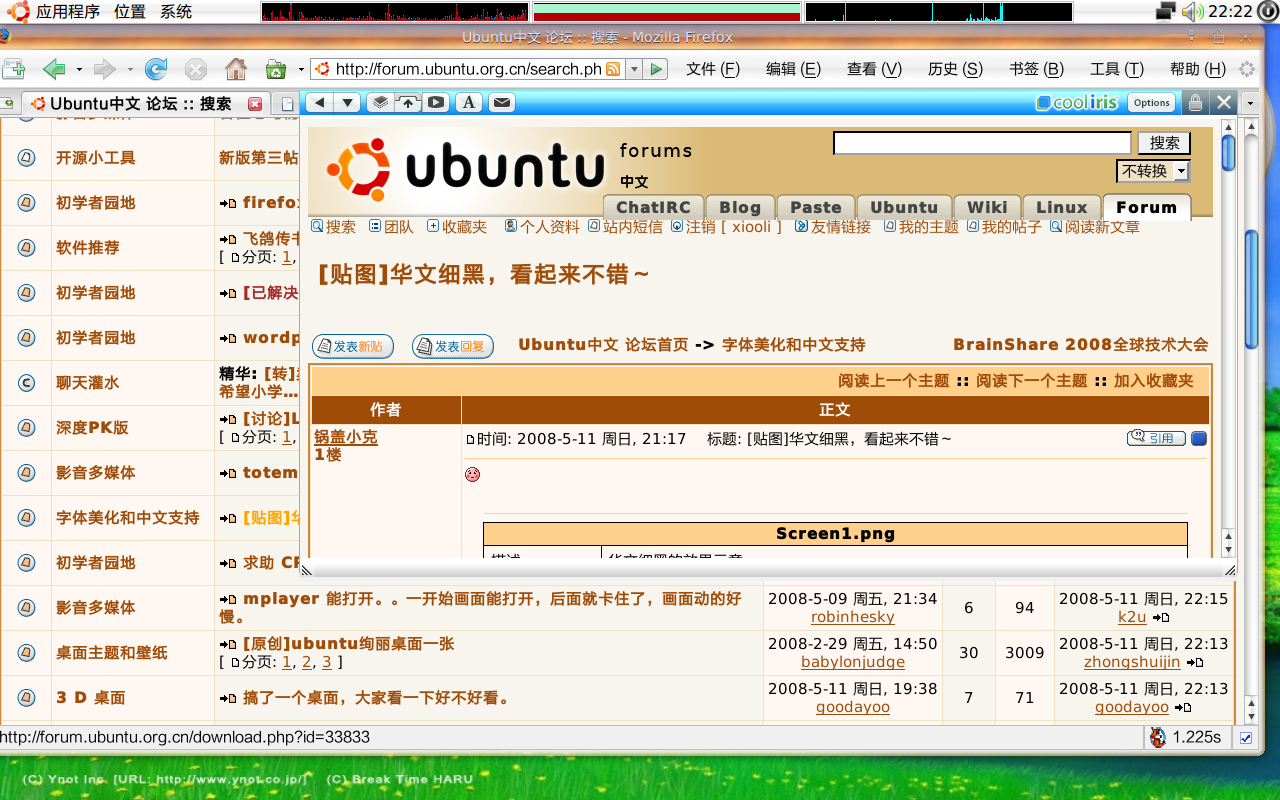This screenshot has height=800, width=1280.
Task: Switch to the ChatIRC tab
Action: point(653,207)
